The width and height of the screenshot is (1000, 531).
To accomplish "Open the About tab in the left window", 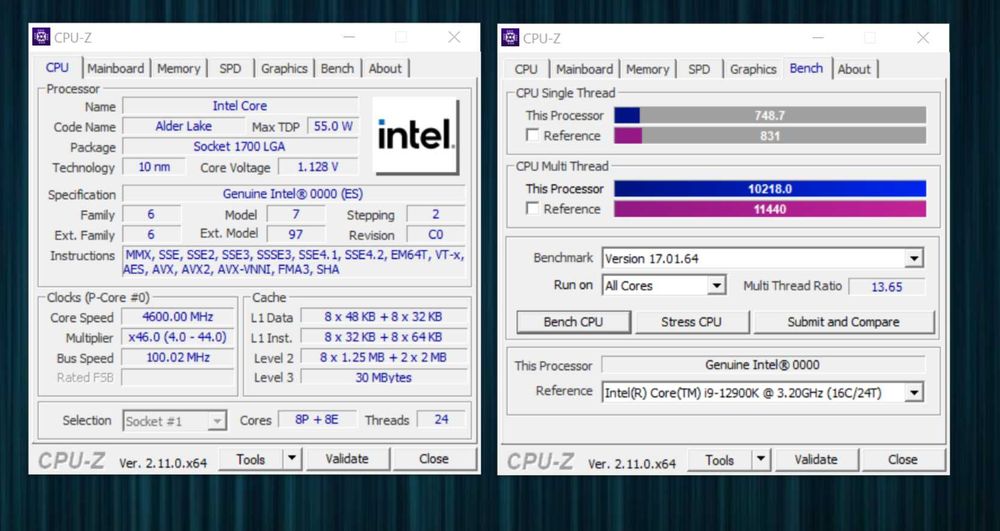I will pos(385,68).
